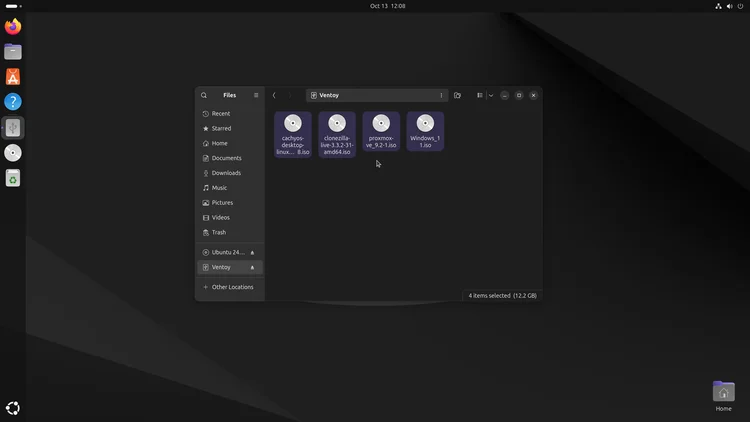750x422 pixels.
Task: Click the disc icon in the dock
Action: coord(13,153)
